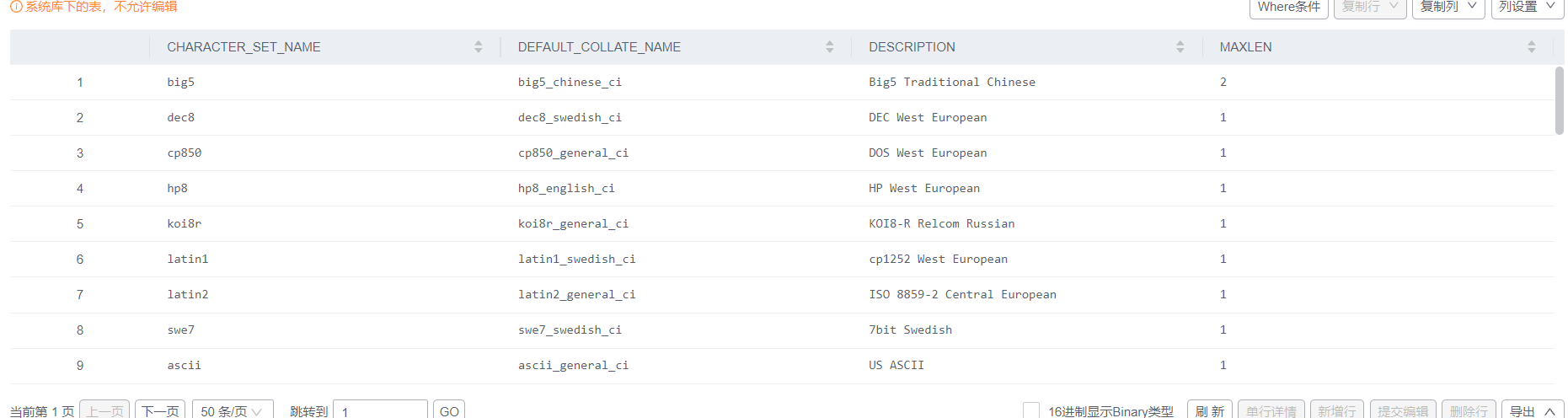This screenshot has width=1568, height=418.
Task: Select the big5 row cell
Action: [x=181, y=83]
